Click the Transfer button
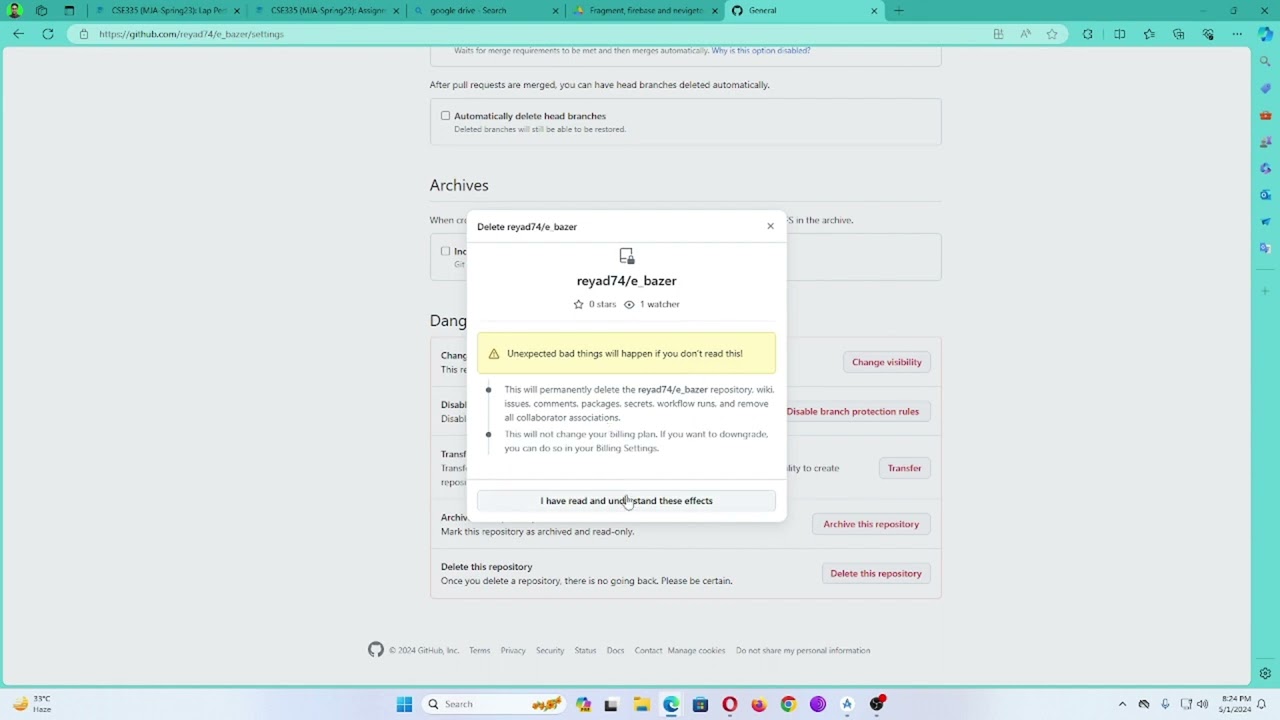Viewport: 1280px width, 720px height. tap(904, 468)
